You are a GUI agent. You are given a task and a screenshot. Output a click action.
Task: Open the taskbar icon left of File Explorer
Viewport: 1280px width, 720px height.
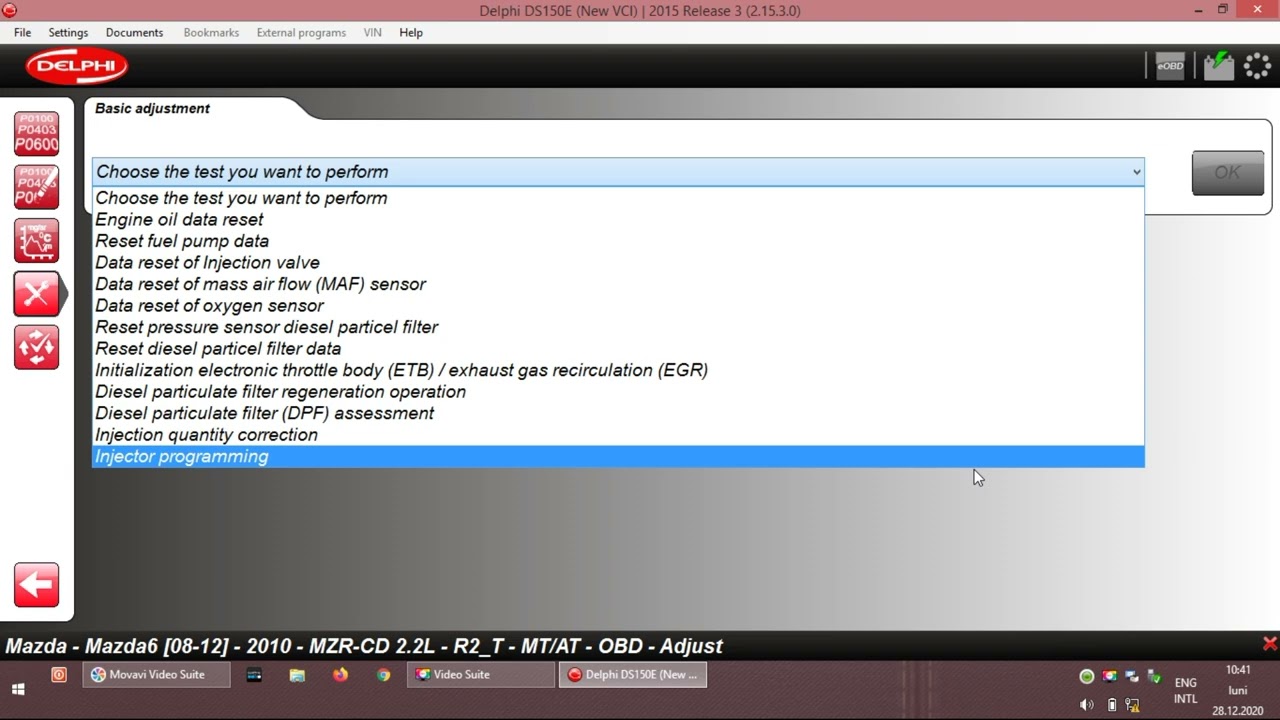tap(254, 675)
